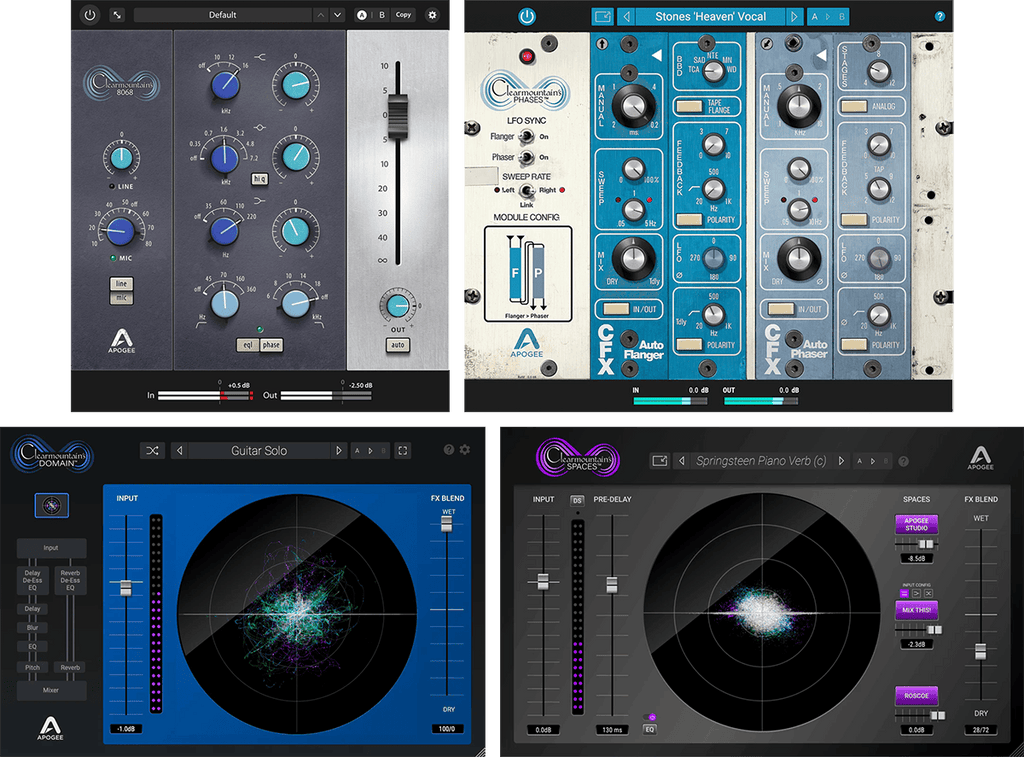Click the Flanger BBD selector knob
1024x757 pixels.
pos(713,71)
